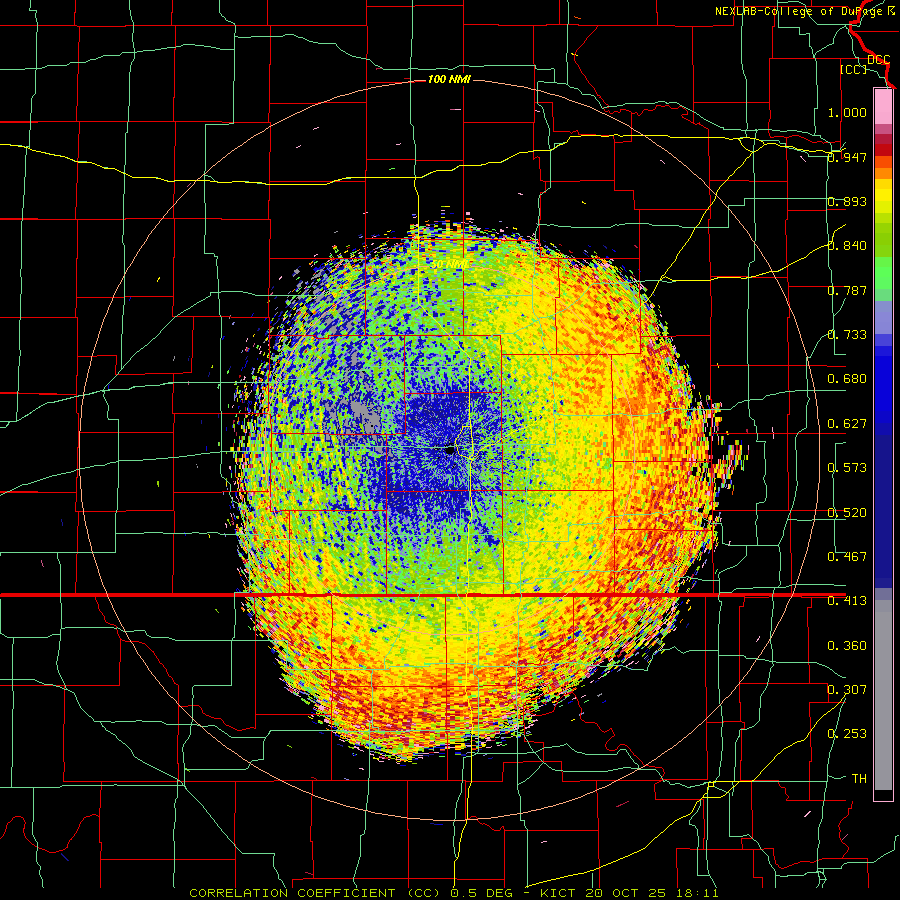Image resolution: width=900 pixels, height=900 pixels.
Task: Click the 50 NMI range ring label
Action: [448, 264]
